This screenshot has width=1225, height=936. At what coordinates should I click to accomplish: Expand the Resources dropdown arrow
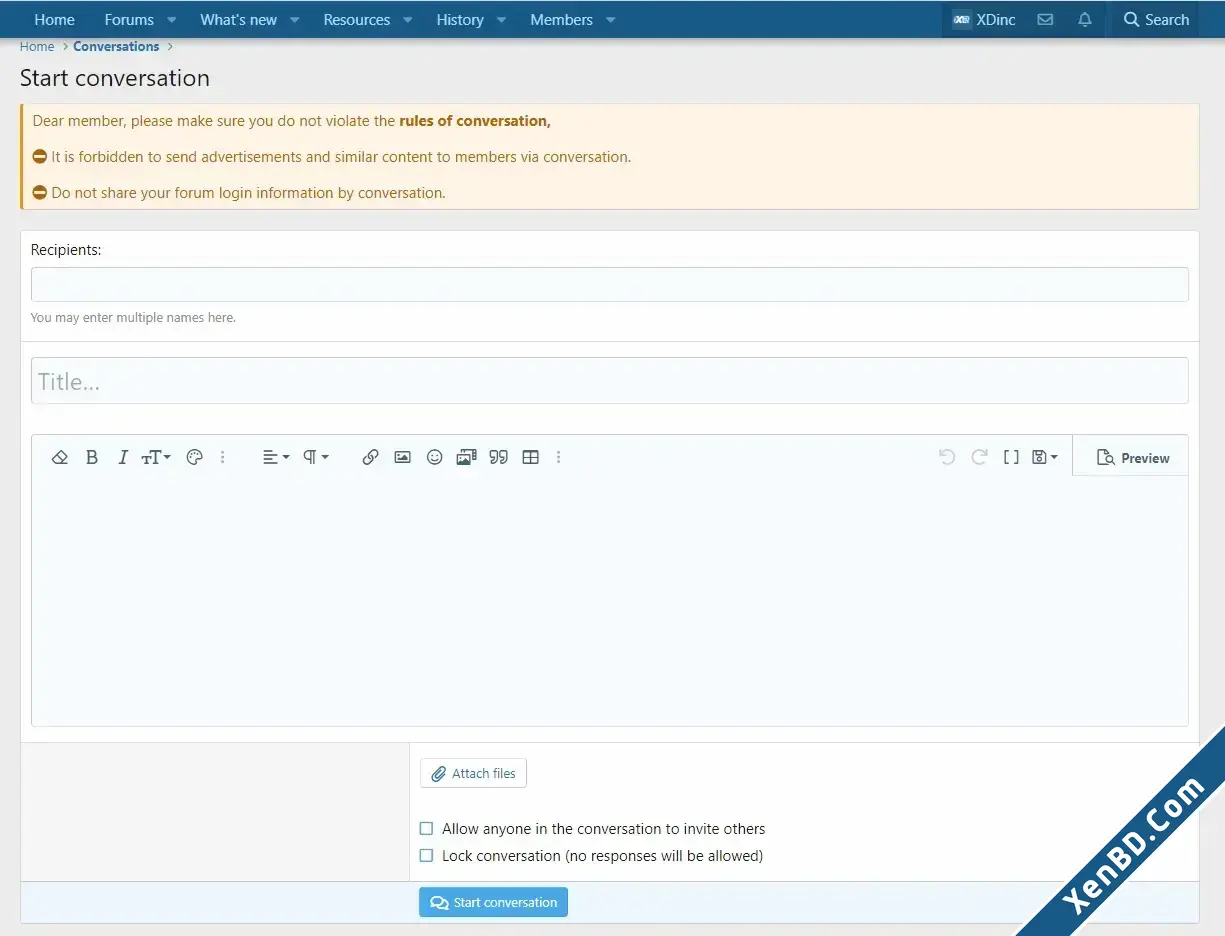tap(408, 20)
